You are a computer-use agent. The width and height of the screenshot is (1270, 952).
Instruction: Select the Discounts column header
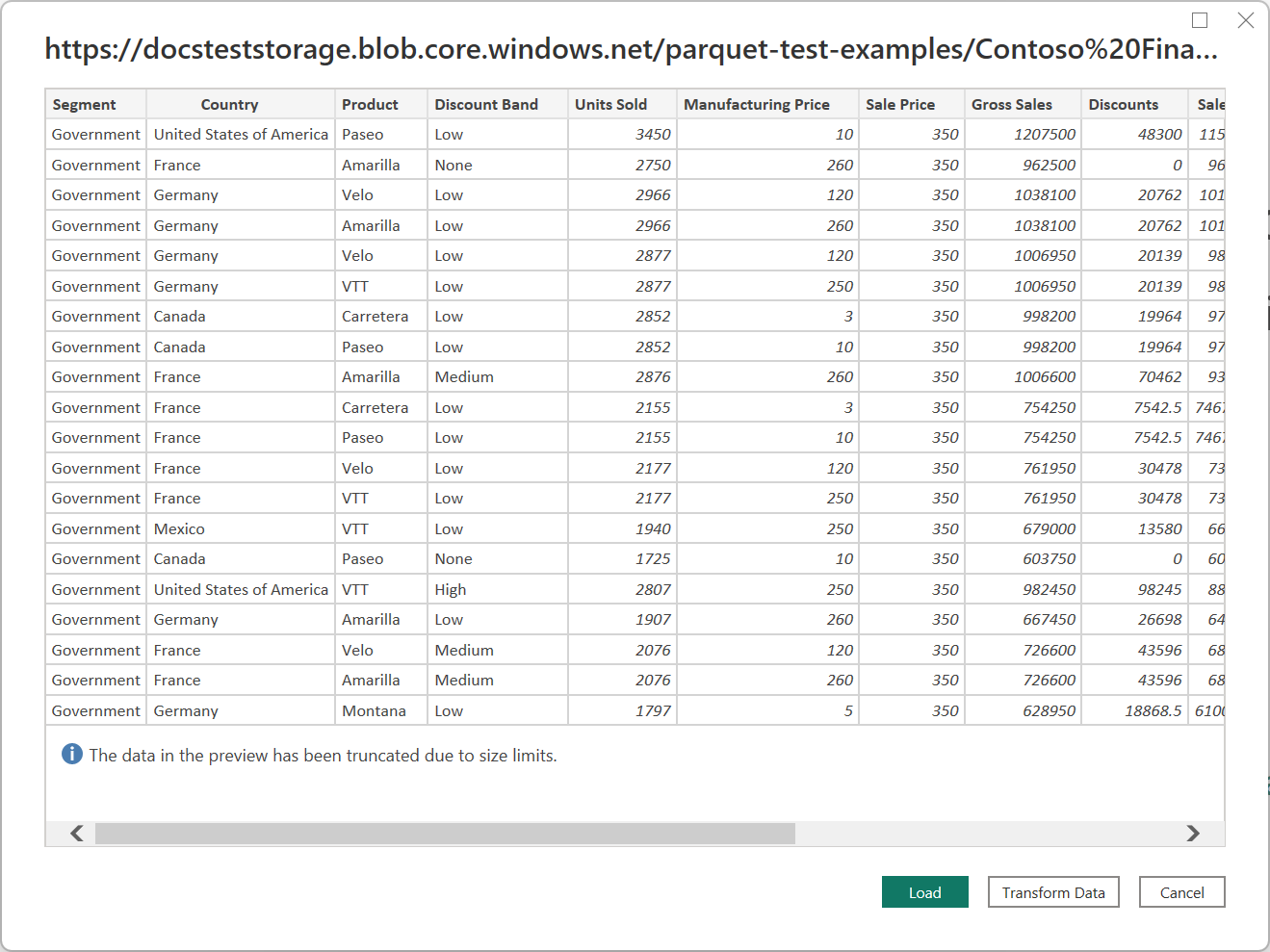[1124, 104]
